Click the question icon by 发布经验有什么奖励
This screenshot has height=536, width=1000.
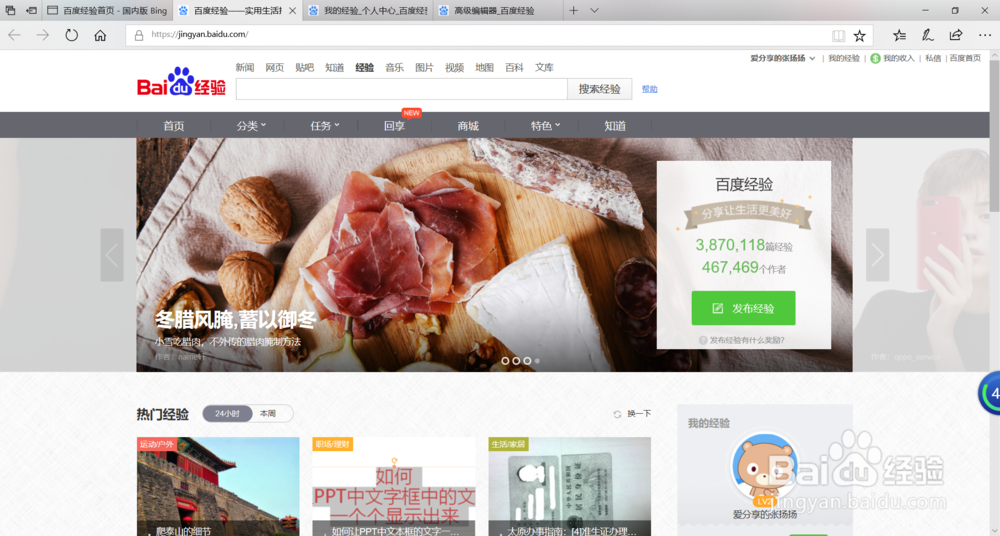tap(703, 340)
